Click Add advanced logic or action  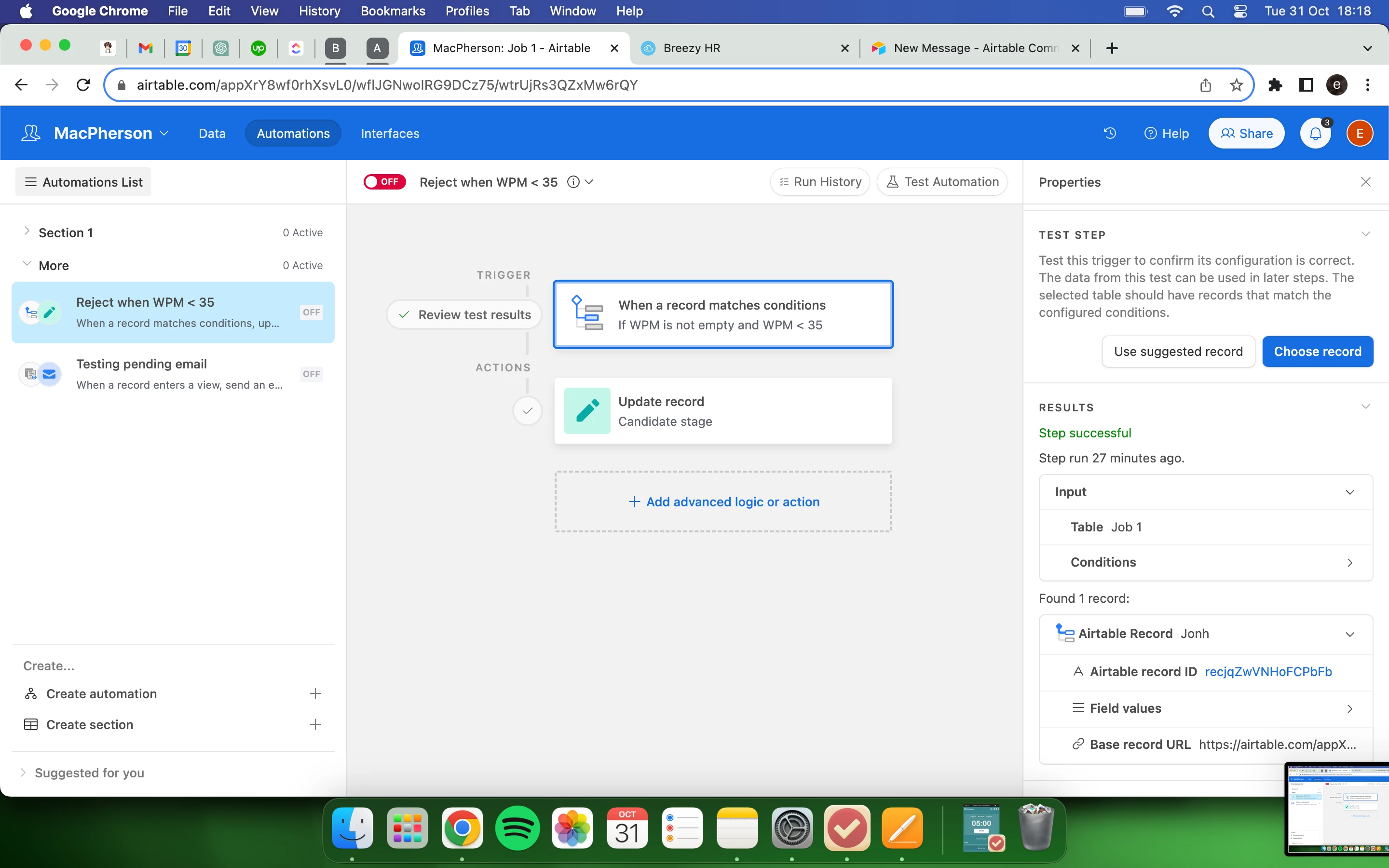(723, 502)
